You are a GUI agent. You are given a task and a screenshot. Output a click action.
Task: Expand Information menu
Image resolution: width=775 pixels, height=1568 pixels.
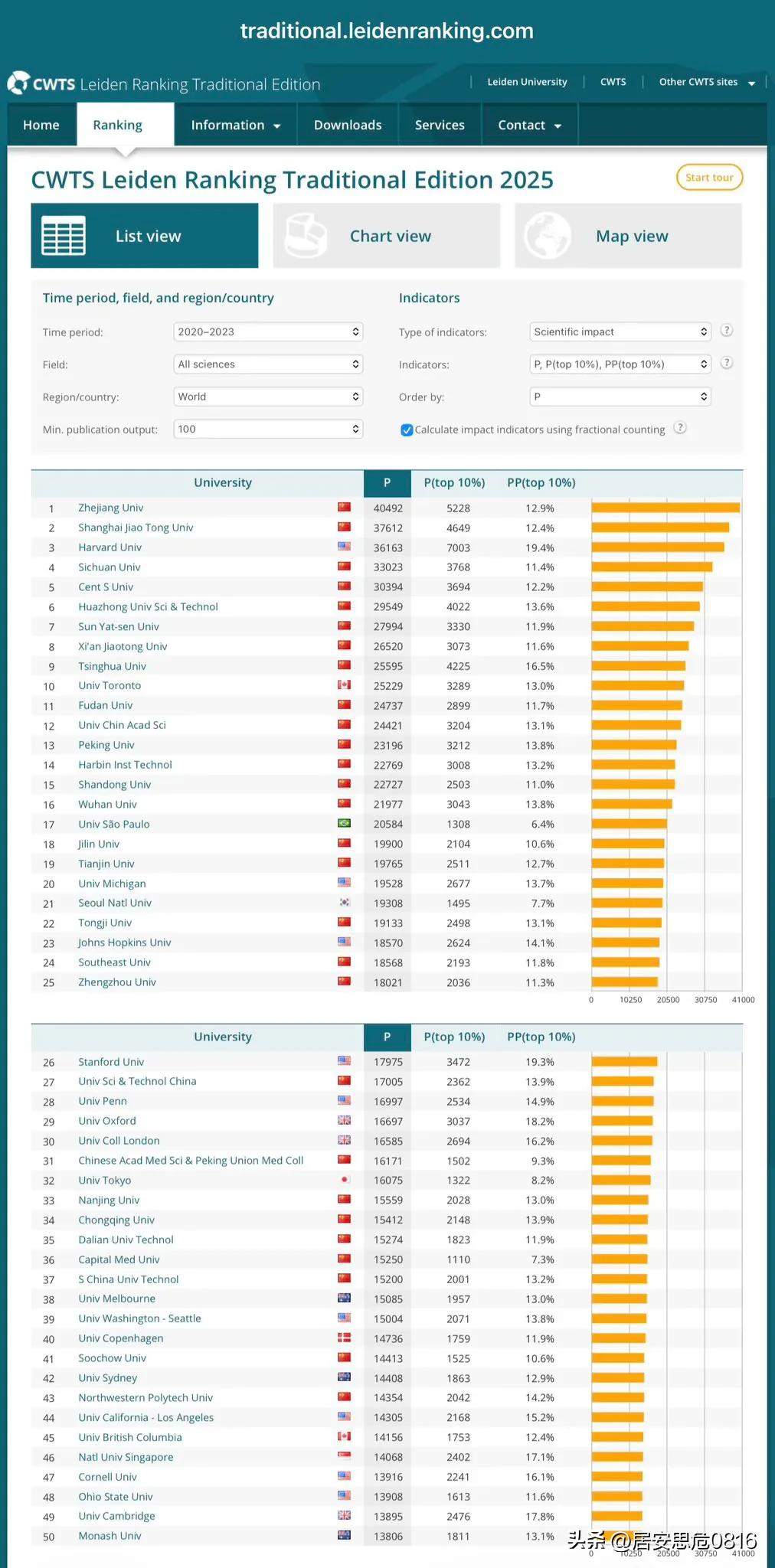236,125
